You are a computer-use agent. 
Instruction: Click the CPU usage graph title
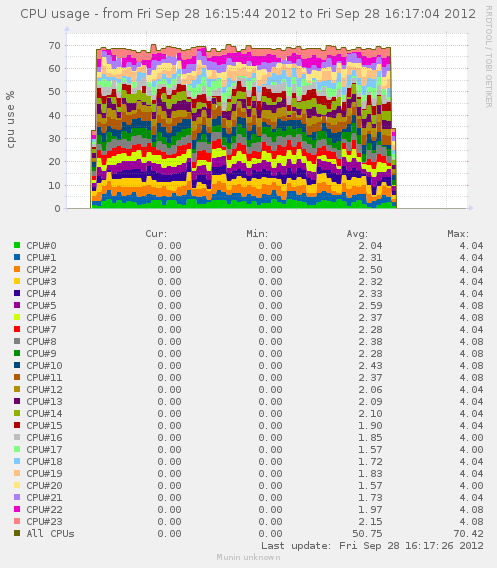[x=248, y=14]
